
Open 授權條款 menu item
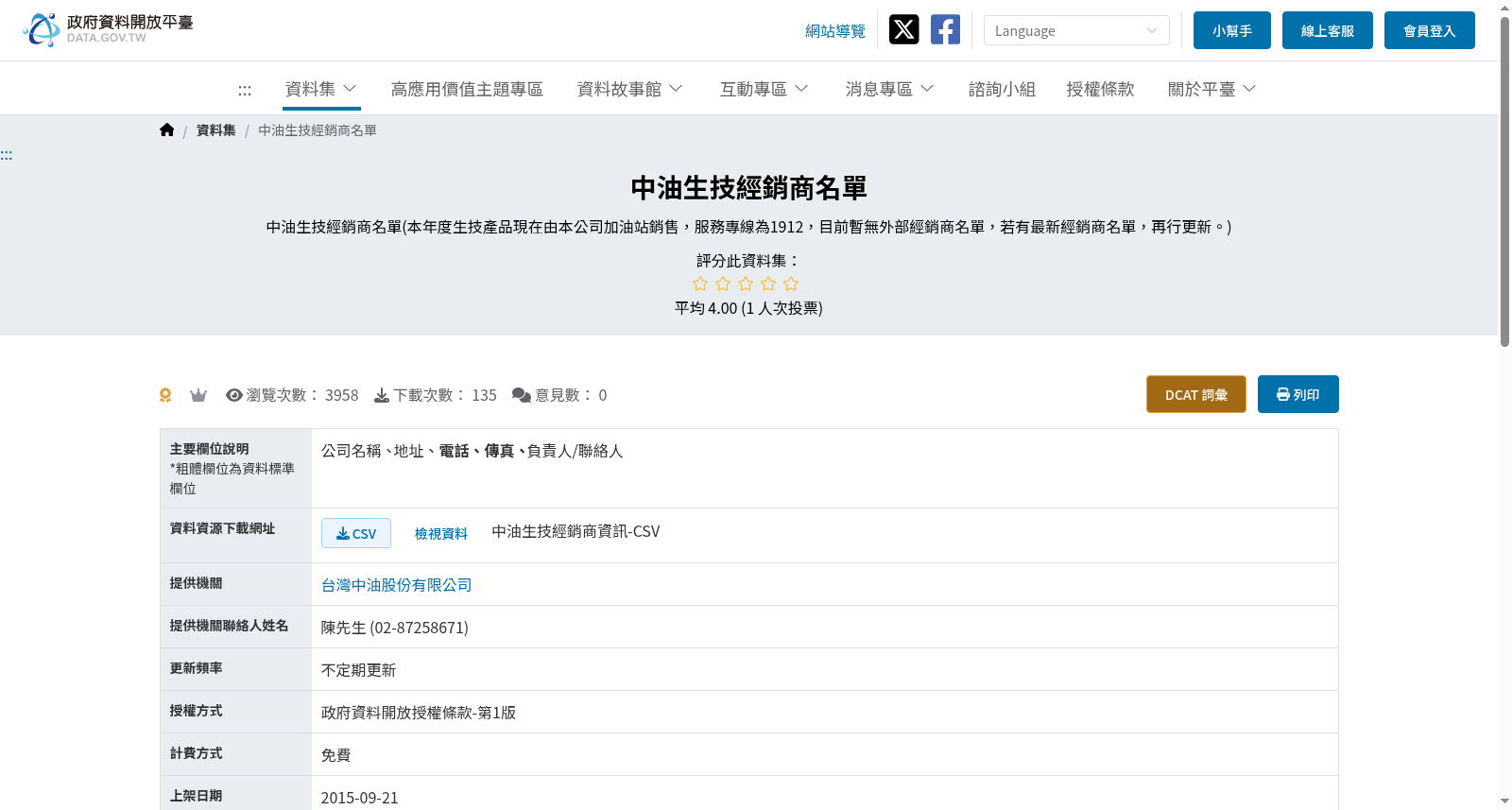tap(1100, 89)
